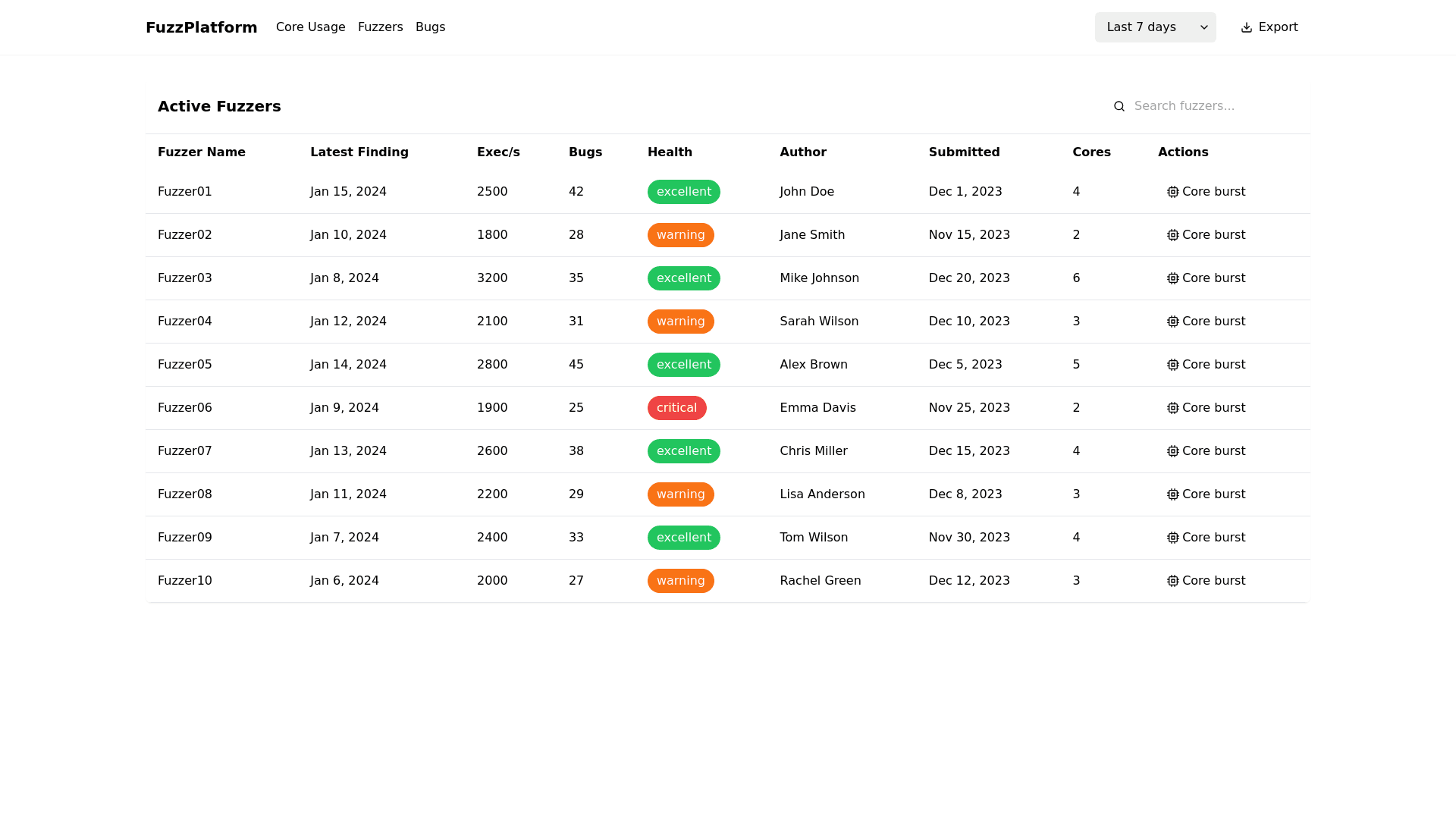This screenshot has width=1456, height=819.
Task: Open the Bugs navigation link
Action: tap(430, 27)
